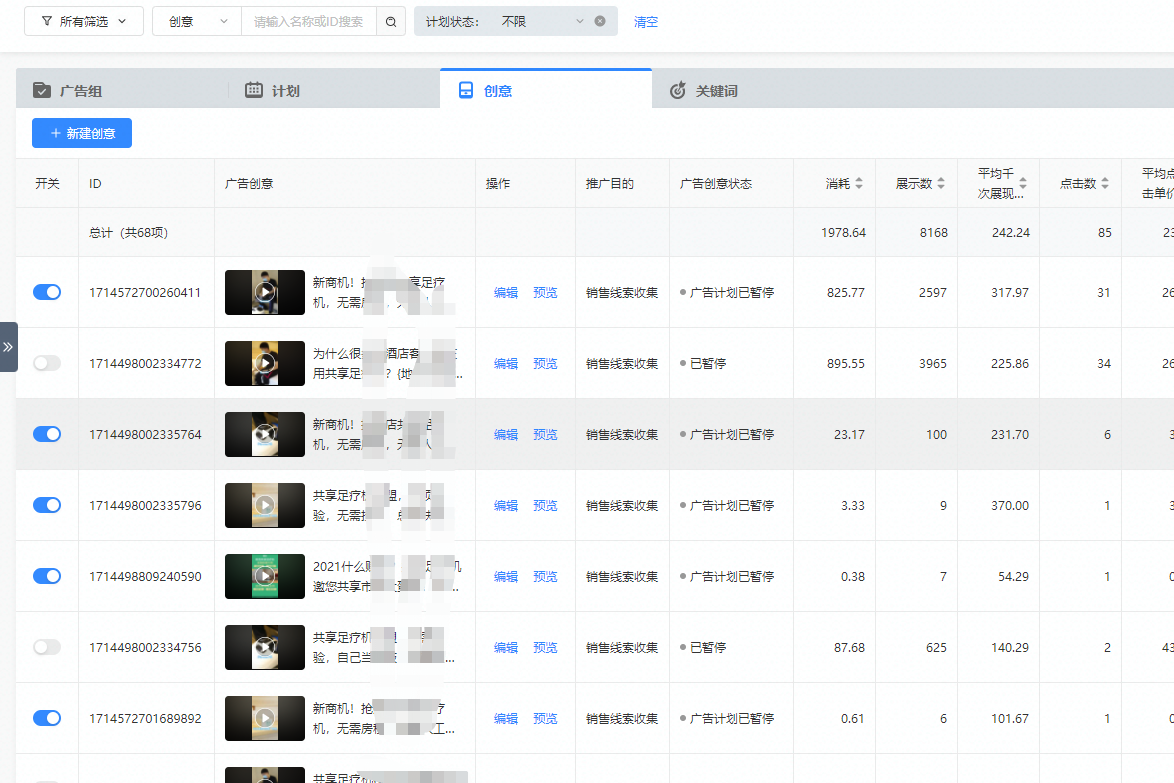
Task: Click the 广告组 tab folder icon
Action: pyautogui.click(x=42, y=91)
